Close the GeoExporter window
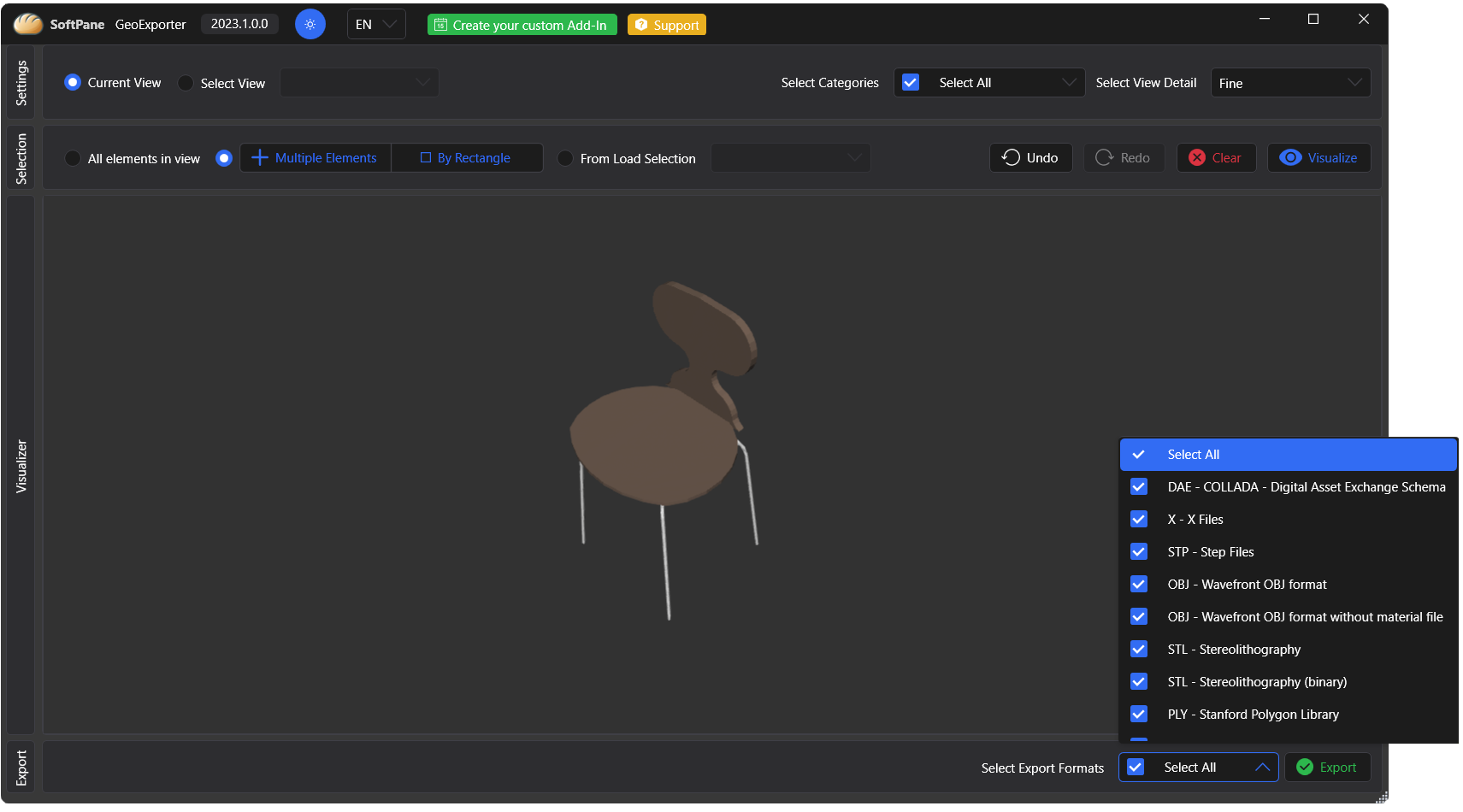Screen dimensions: 1463x812 pos(1364,19)
